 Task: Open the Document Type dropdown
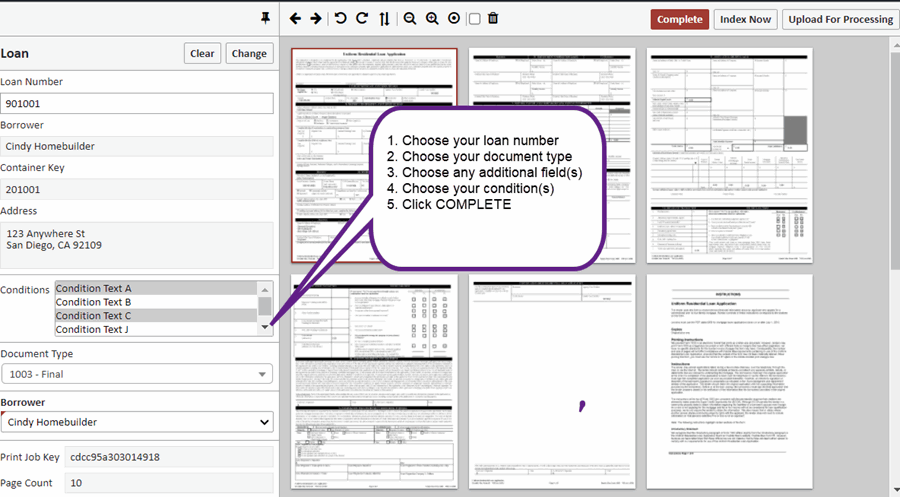(x=136, y=374)
